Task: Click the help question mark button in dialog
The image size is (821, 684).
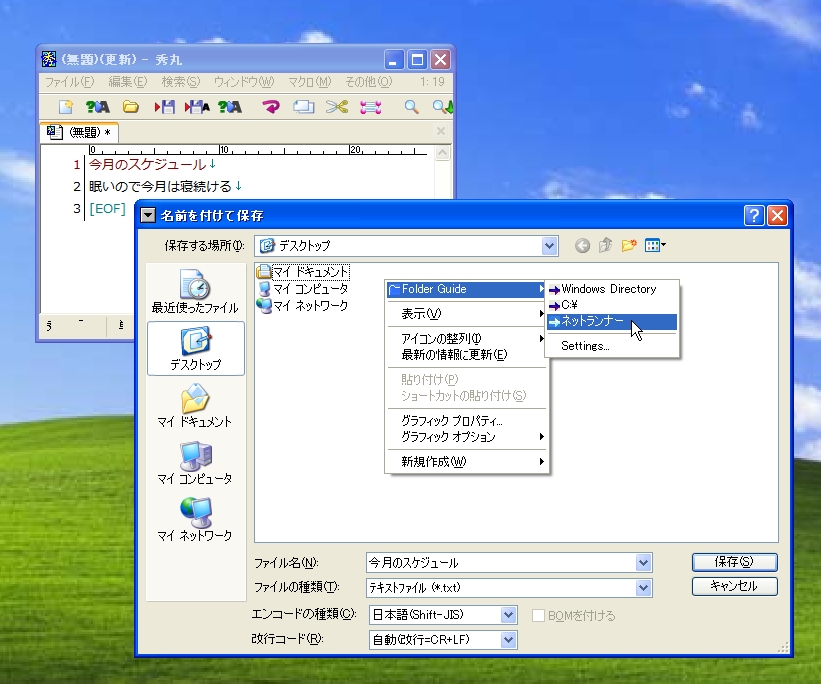Action: click(754, 215)
